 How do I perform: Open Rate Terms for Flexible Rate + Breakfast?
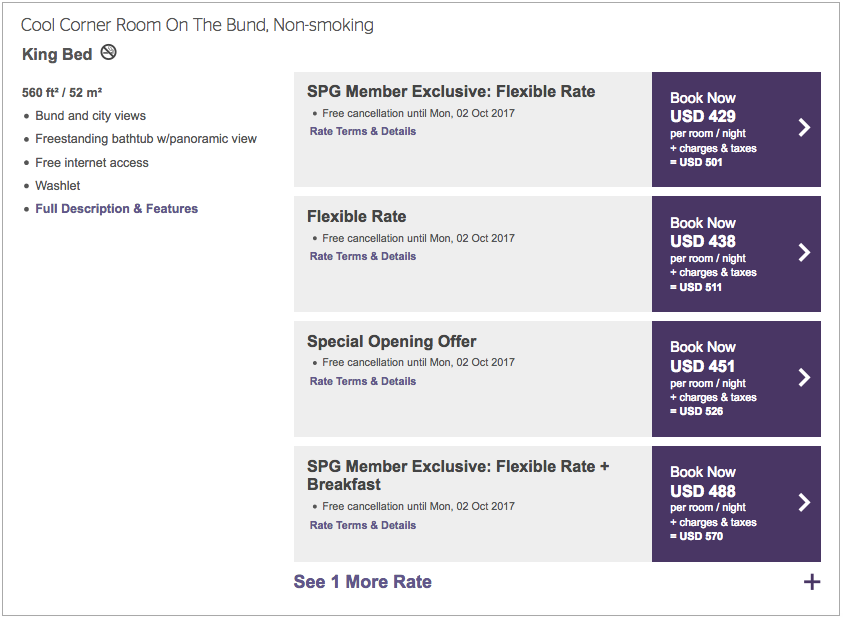(x=363, y=525)
